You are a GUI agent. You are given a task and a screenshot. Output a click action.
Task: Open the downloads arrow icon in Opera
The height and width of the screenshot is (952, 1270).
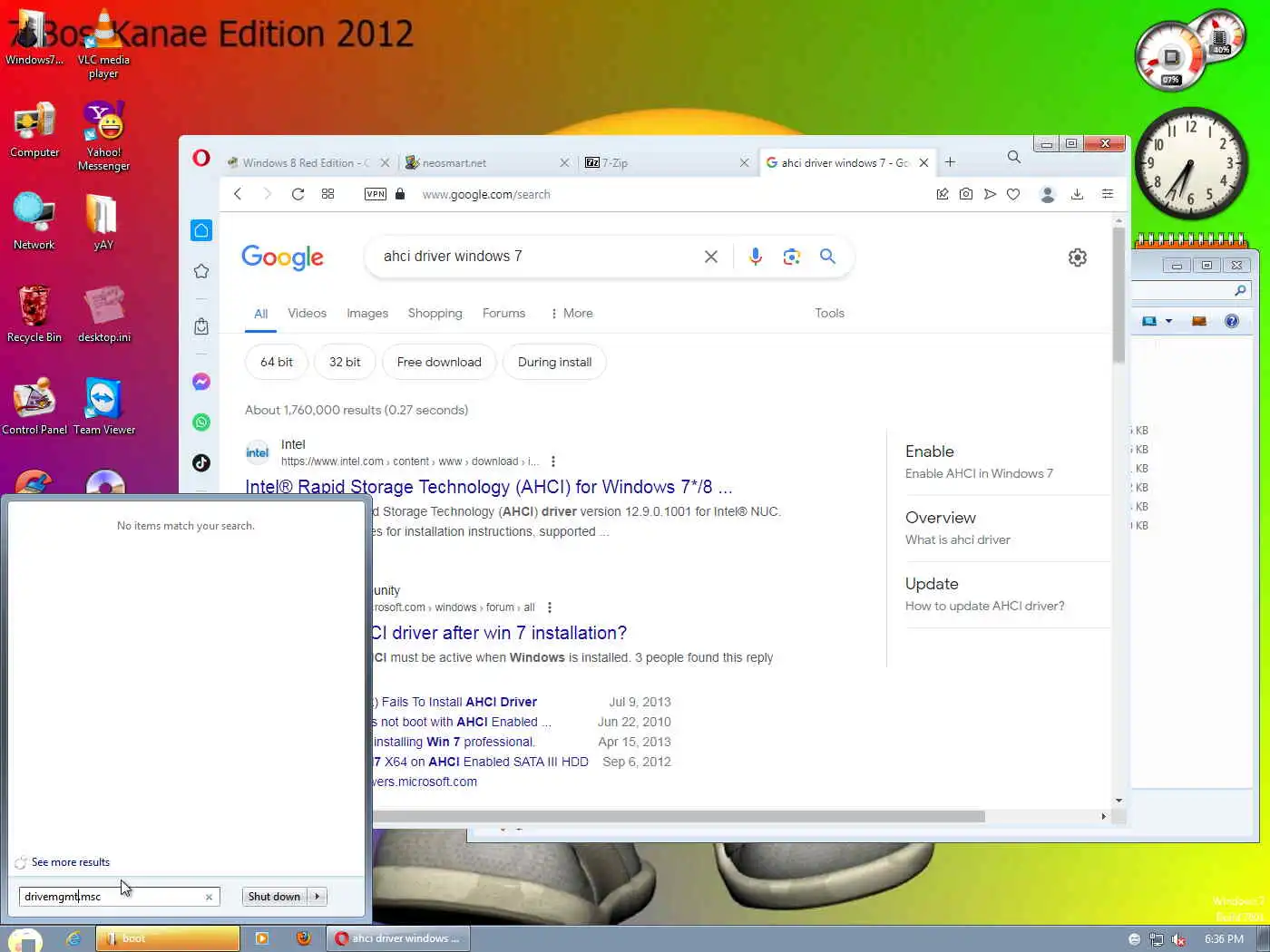click(1077, 194)
